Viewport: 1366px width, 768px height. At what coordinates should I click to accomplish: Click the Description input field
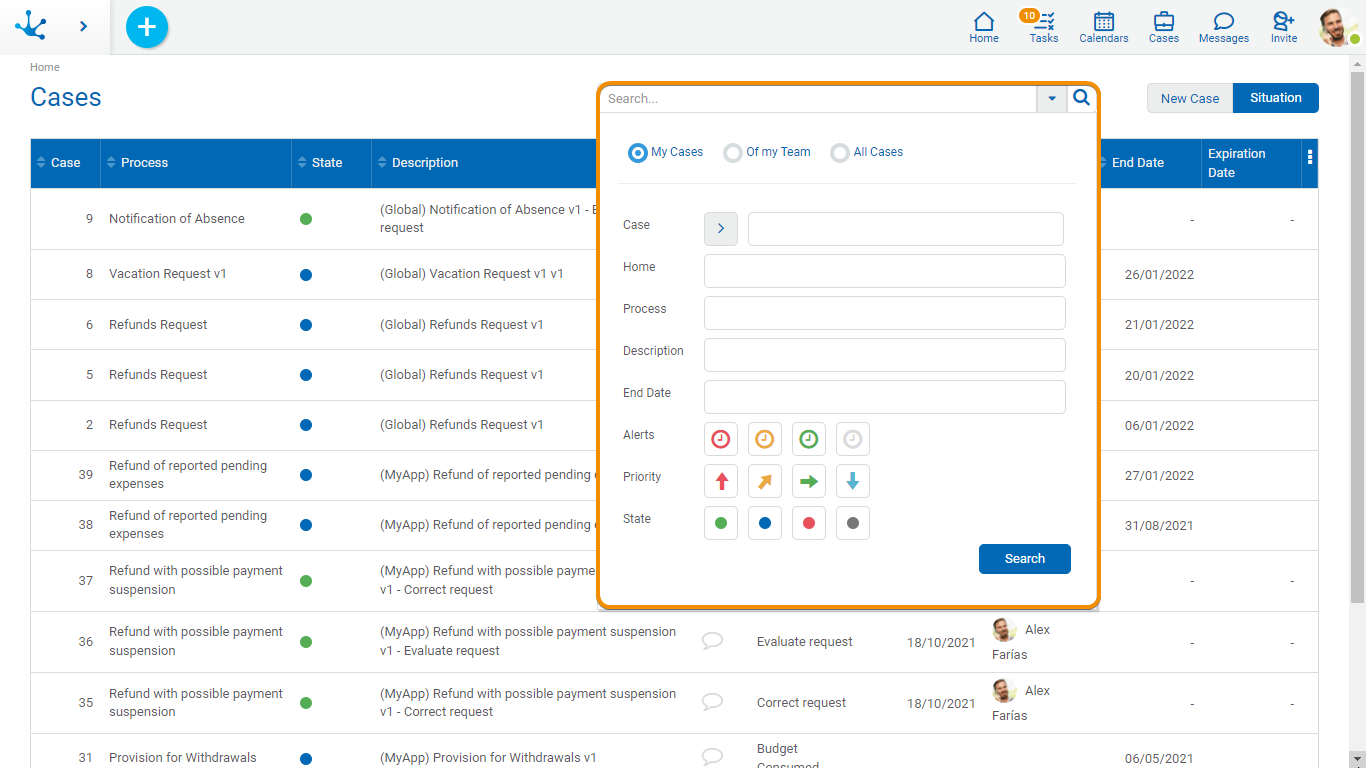tap(884, 355)
